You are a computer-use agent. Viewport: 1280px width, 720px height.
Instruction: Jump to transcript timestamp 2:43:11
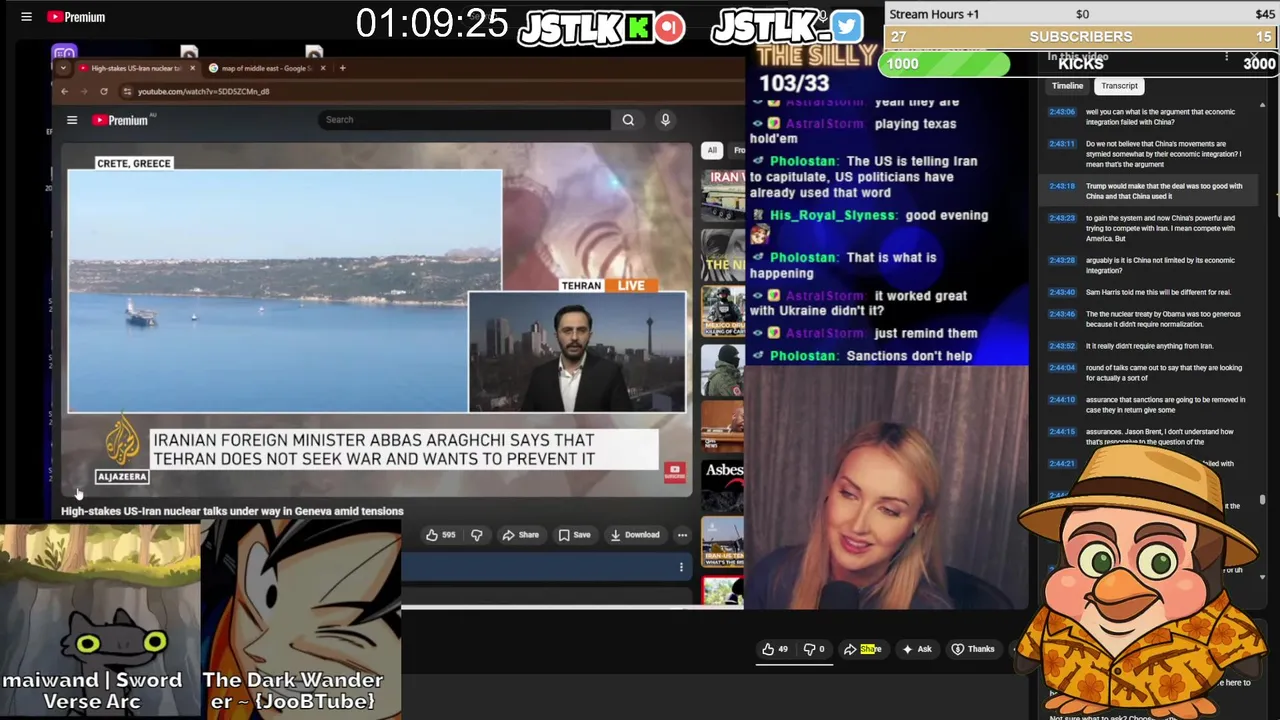pyautogui.click(x=1061, y=144)
